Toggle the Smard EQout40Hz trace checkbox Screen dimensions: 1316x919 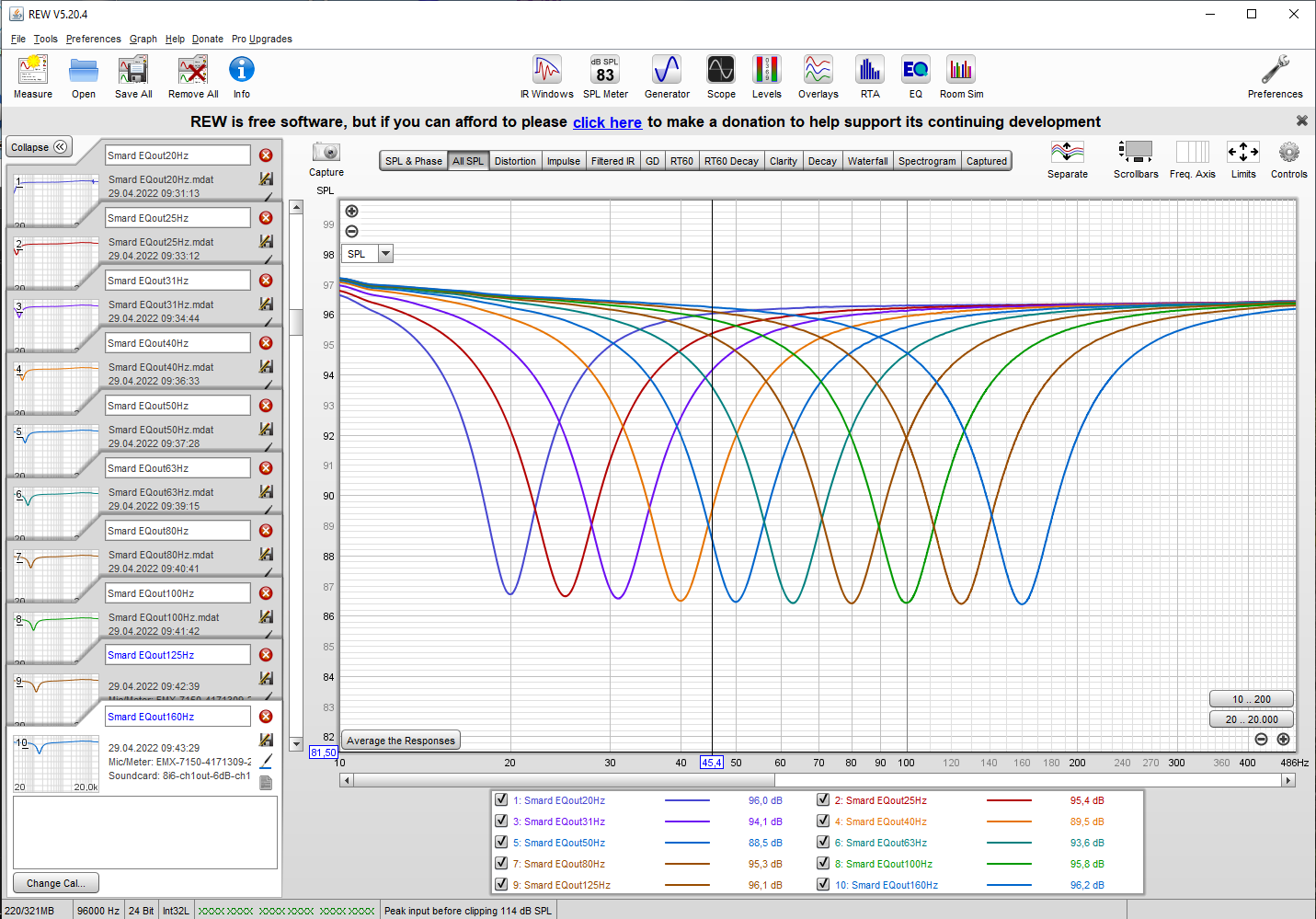click(x=823, y=821)
